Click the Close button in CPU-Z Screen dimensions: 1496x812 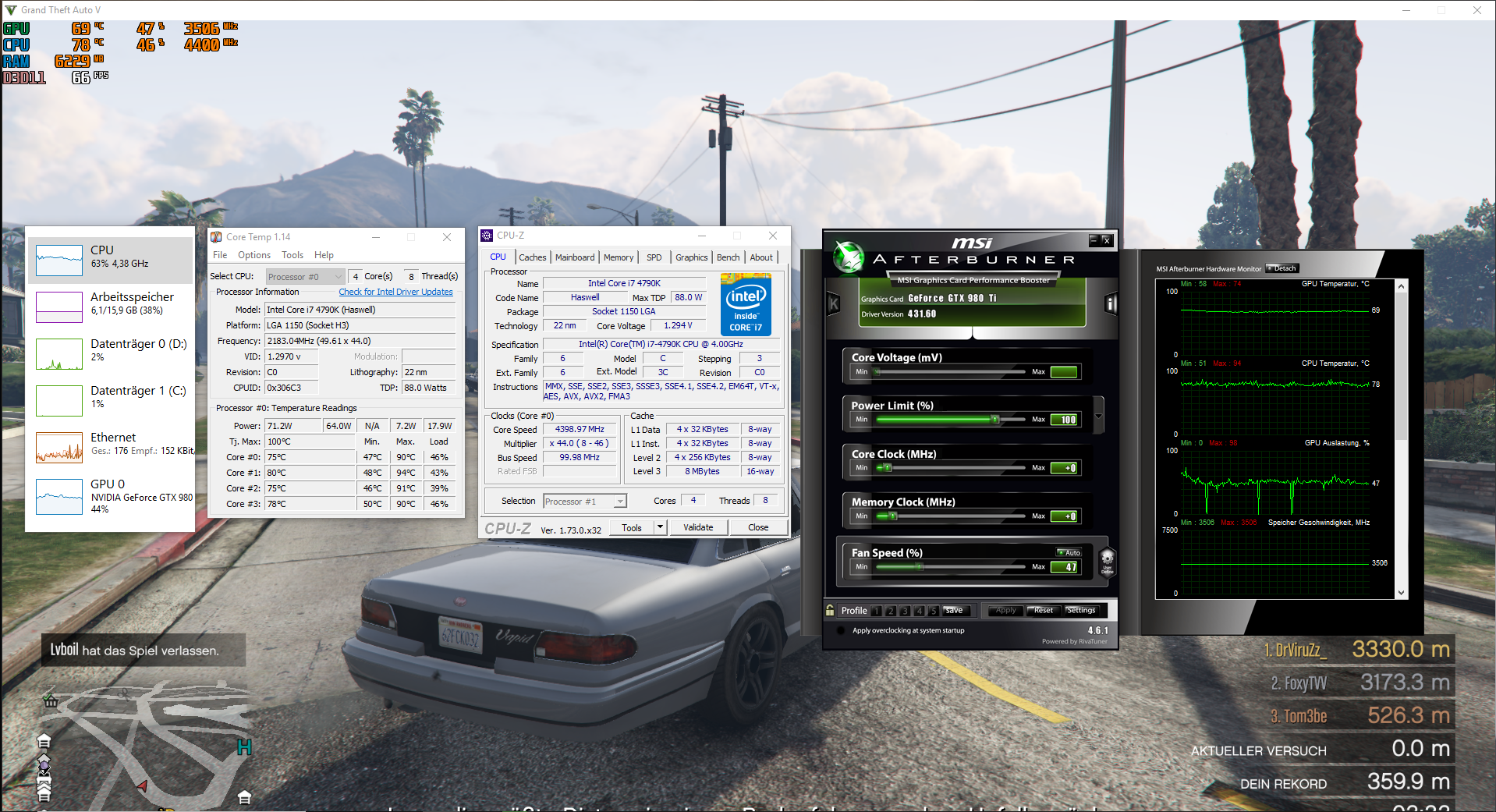[758, 527]
